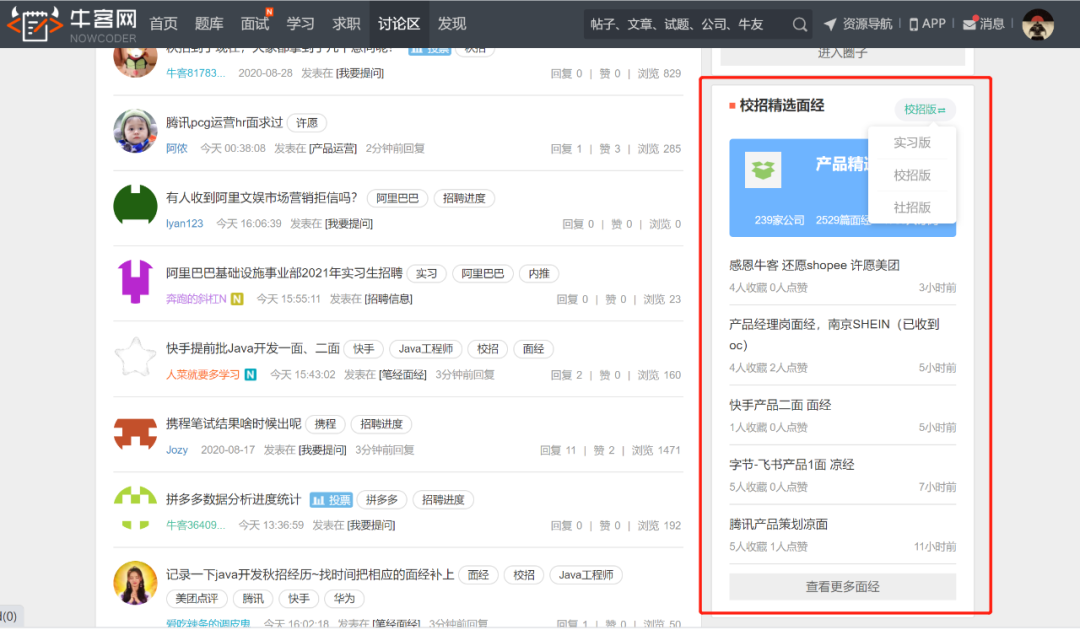Click the 实习 tag

pos(426,274)
